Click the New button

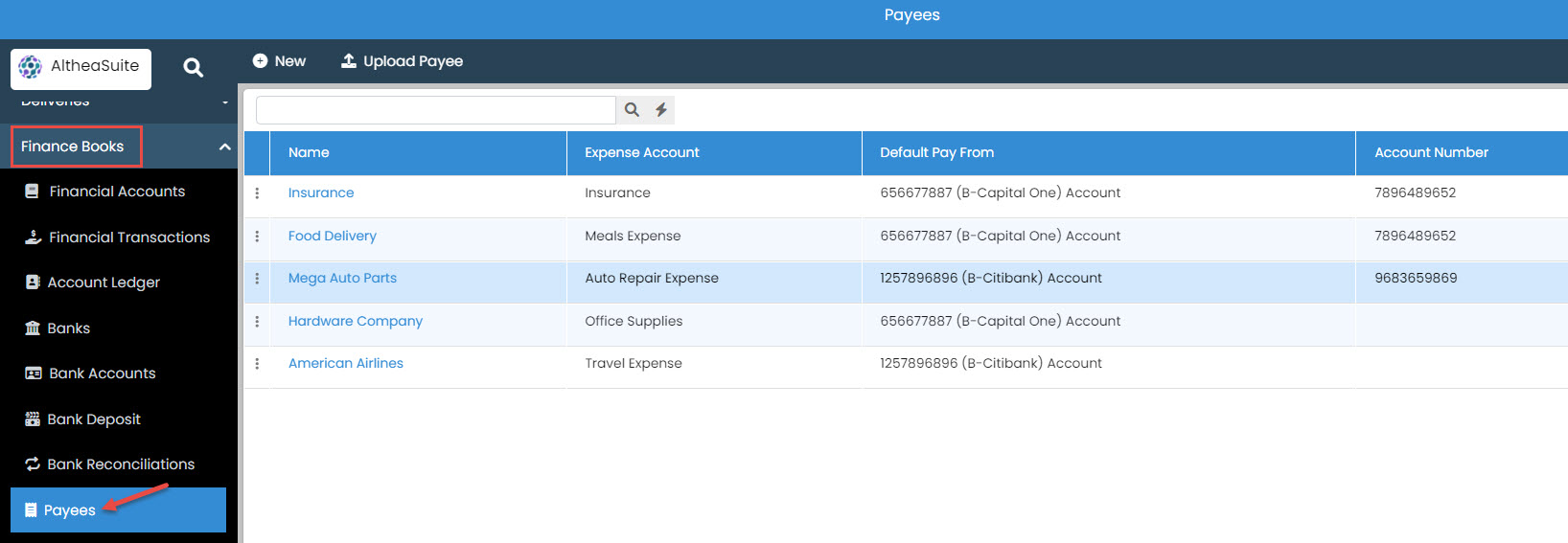click(280, 61)
